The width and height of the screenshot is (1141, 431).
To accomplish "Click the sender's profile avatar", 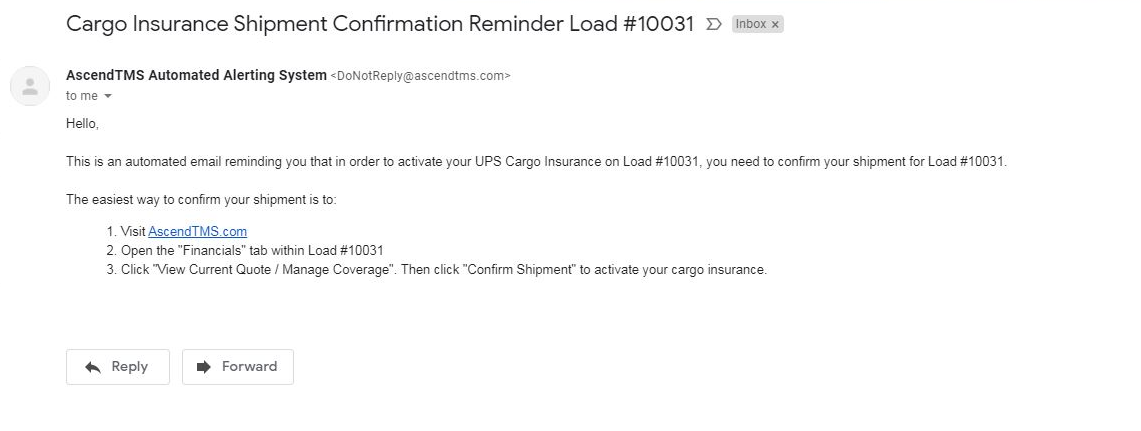I will (x=30, y=86).
